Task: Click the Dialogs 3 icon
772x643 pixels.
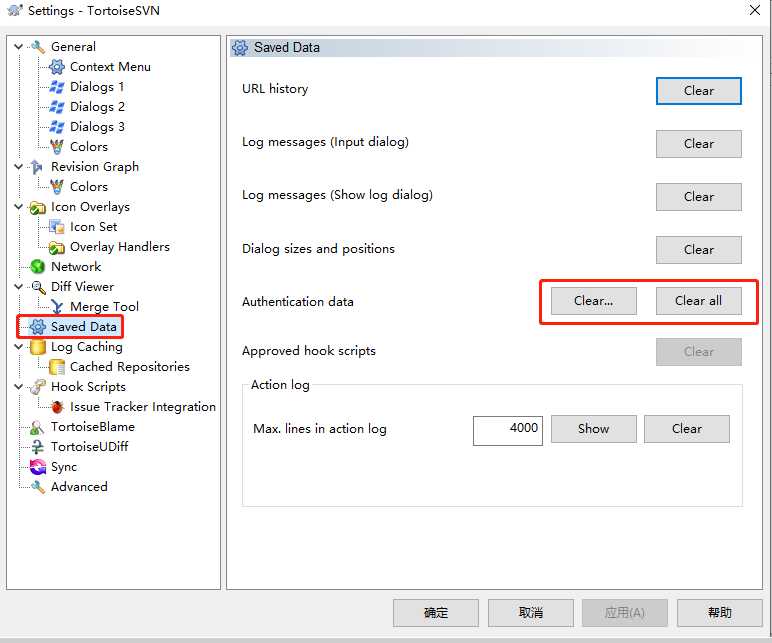Action: [57, 127]
